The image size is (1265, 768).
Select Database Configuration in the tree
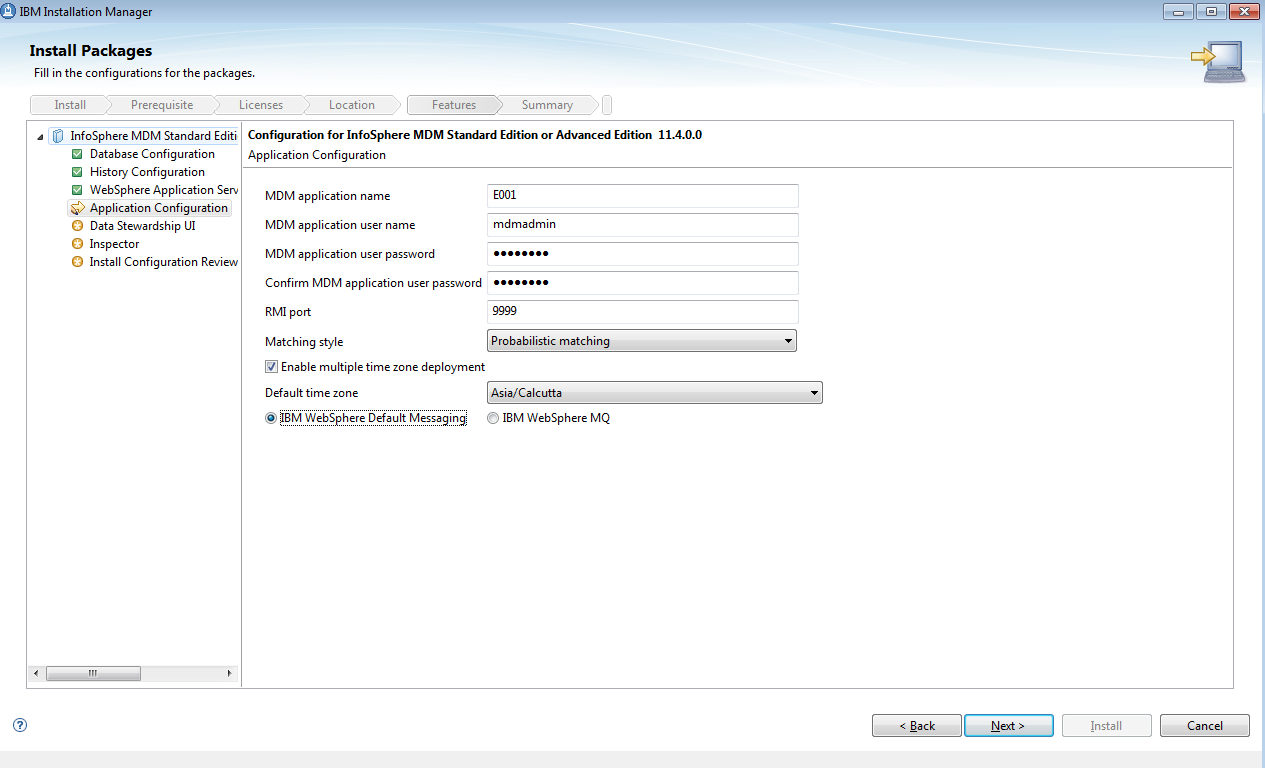click(152, 154)
